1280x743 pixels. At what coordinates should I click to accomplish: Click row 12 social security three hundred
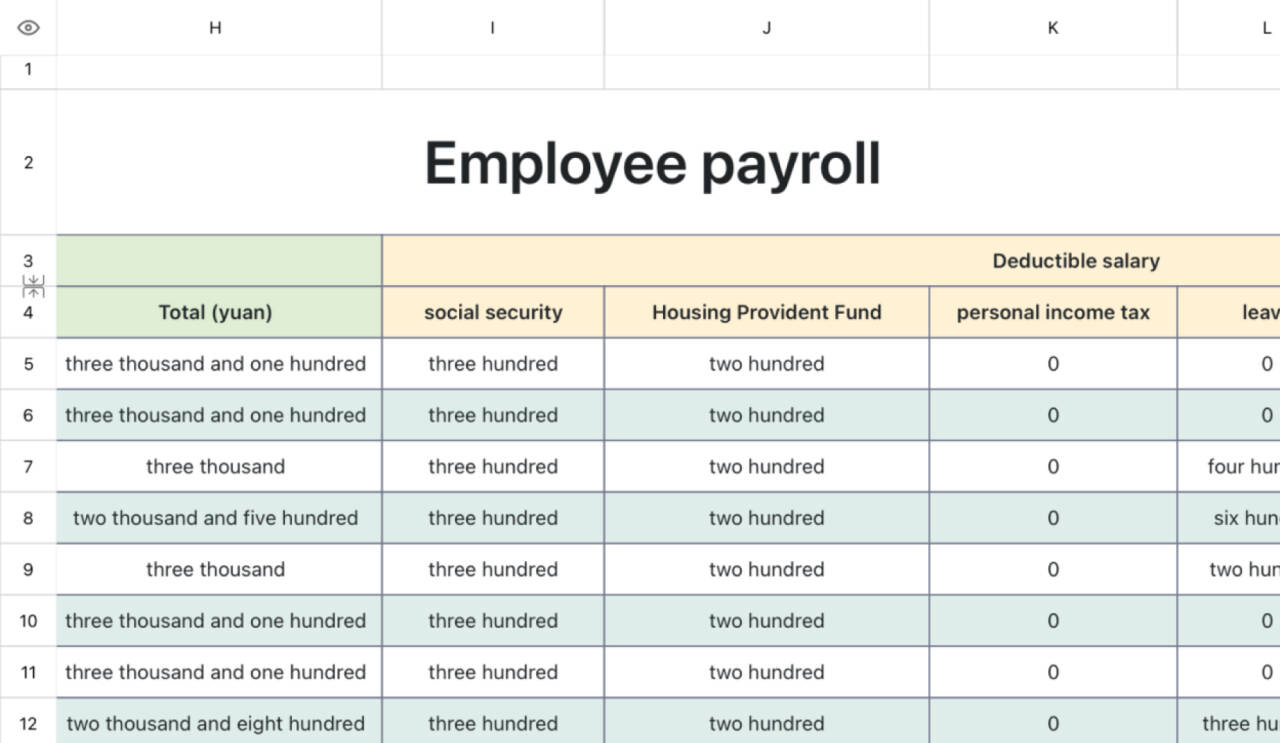[x=493, y=722]
